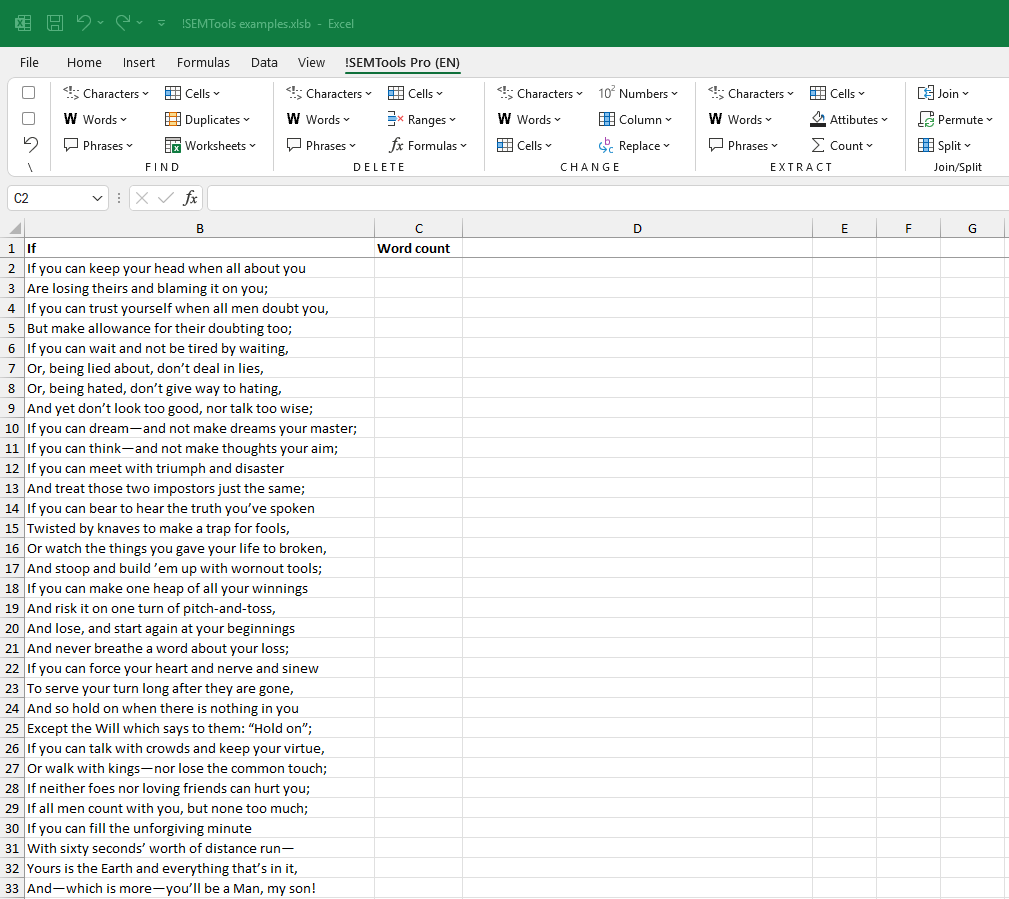Open the Name Box dropdown showing C2

click(99, 197)
